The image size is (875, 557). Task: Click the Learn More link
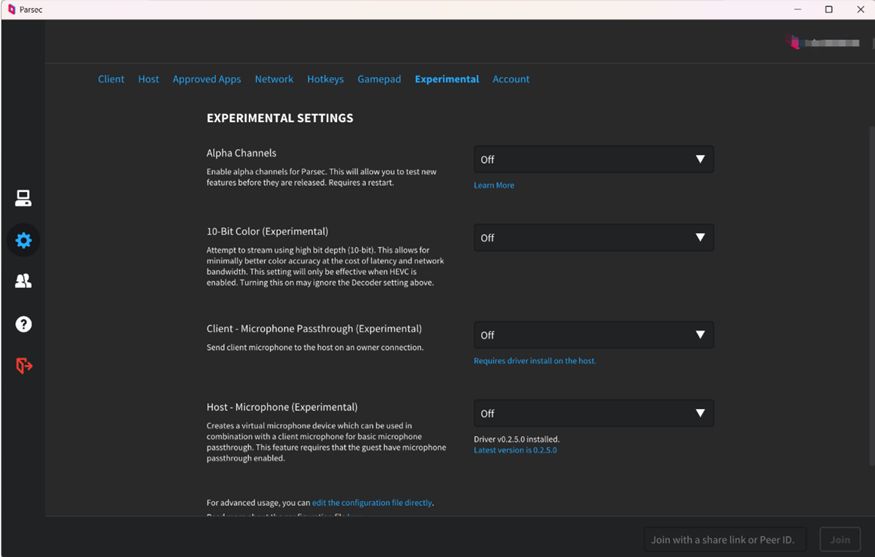click(494, 185)
